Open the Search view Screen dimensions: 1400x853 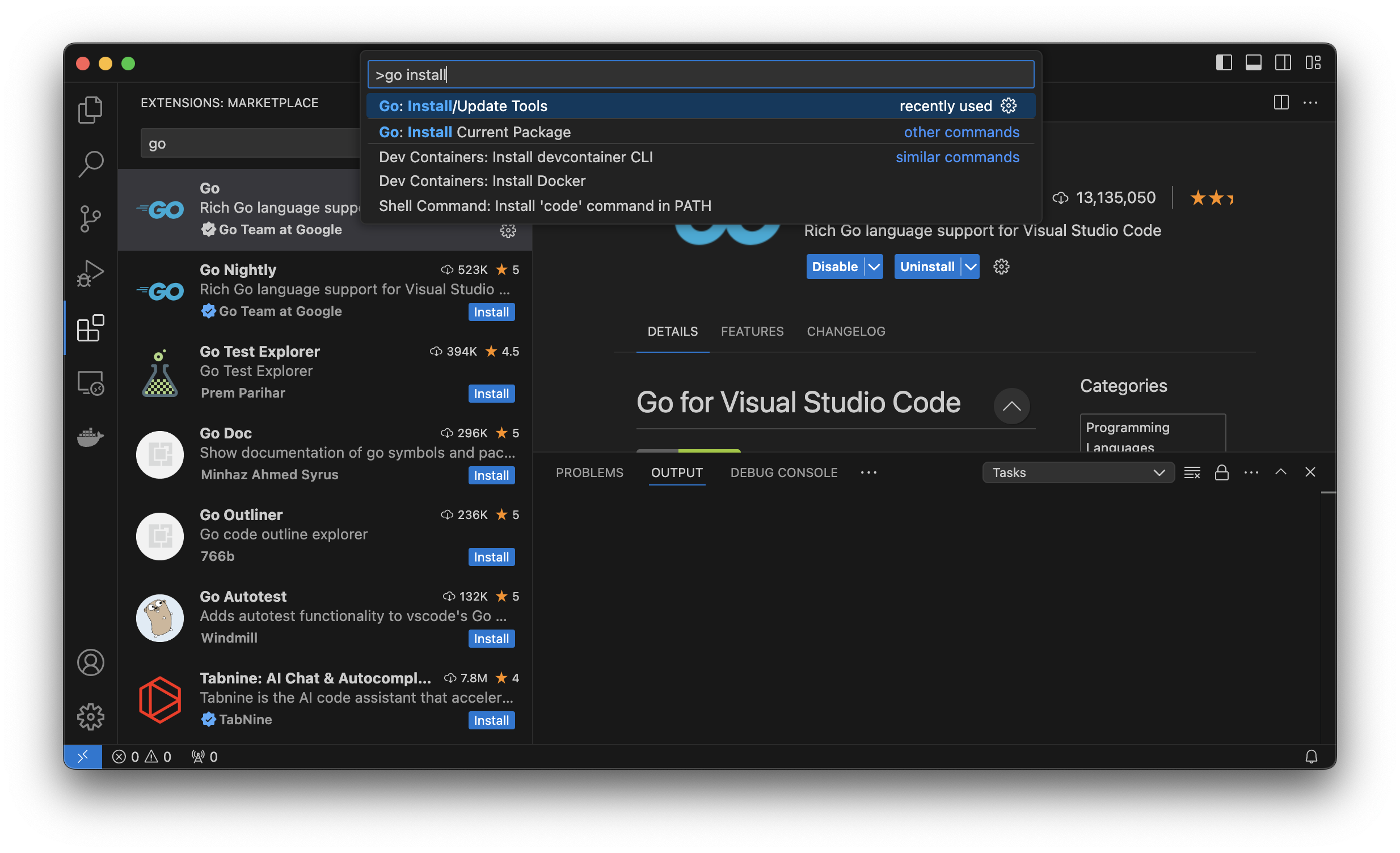[x=90, y=163]
